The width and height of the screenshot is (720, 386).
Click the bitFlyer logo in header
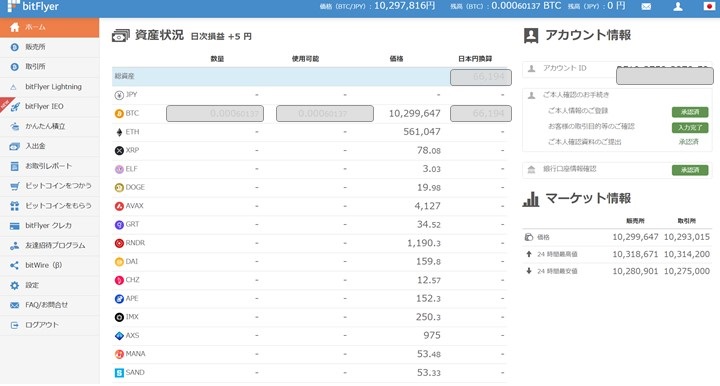click(33, 6)
